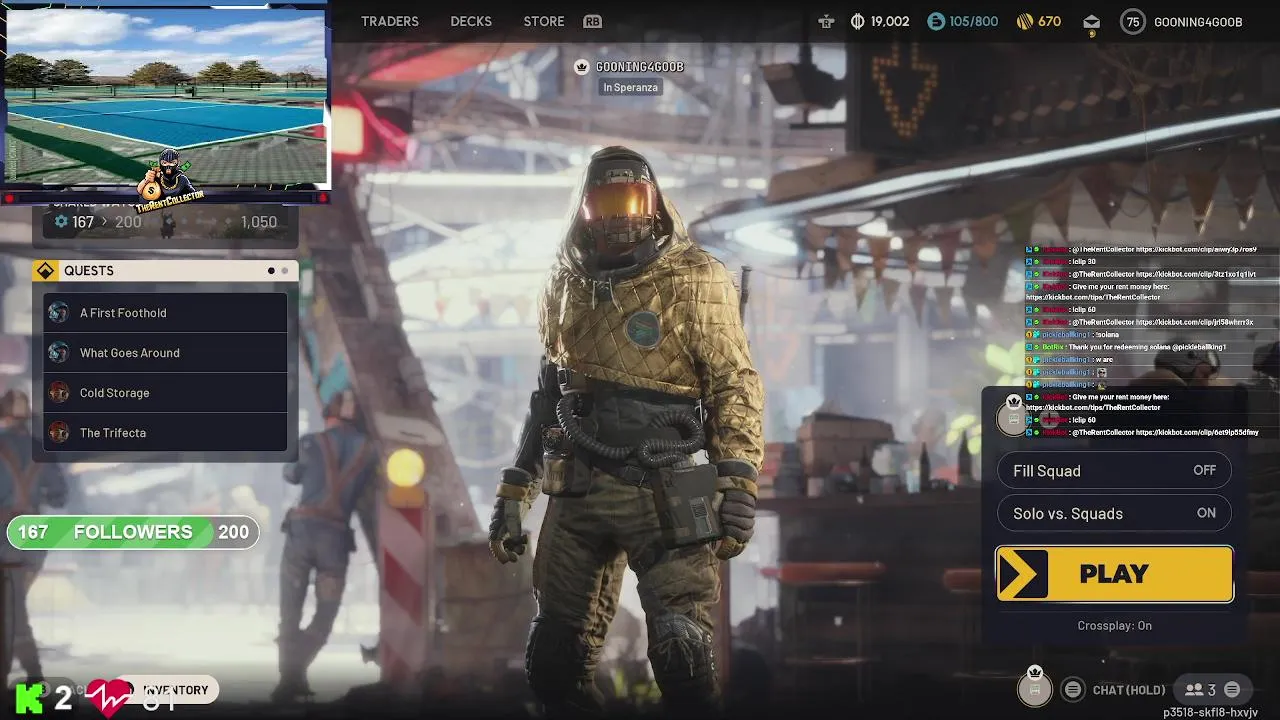Start matchmaking with the PLAY button
This screenshot has width=1280, height=720.
click(x=1114, y=574)
